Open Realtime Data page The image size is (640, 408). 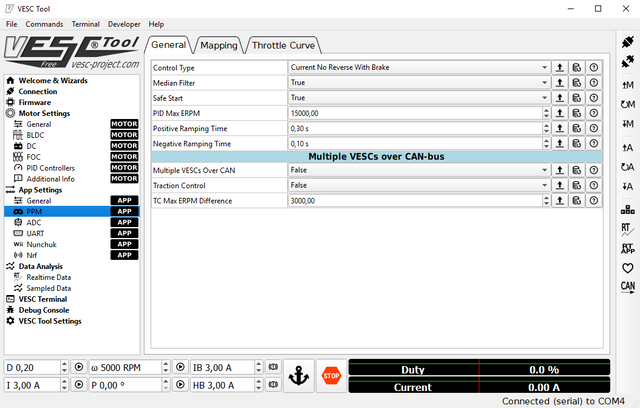[x=71, y=277]
